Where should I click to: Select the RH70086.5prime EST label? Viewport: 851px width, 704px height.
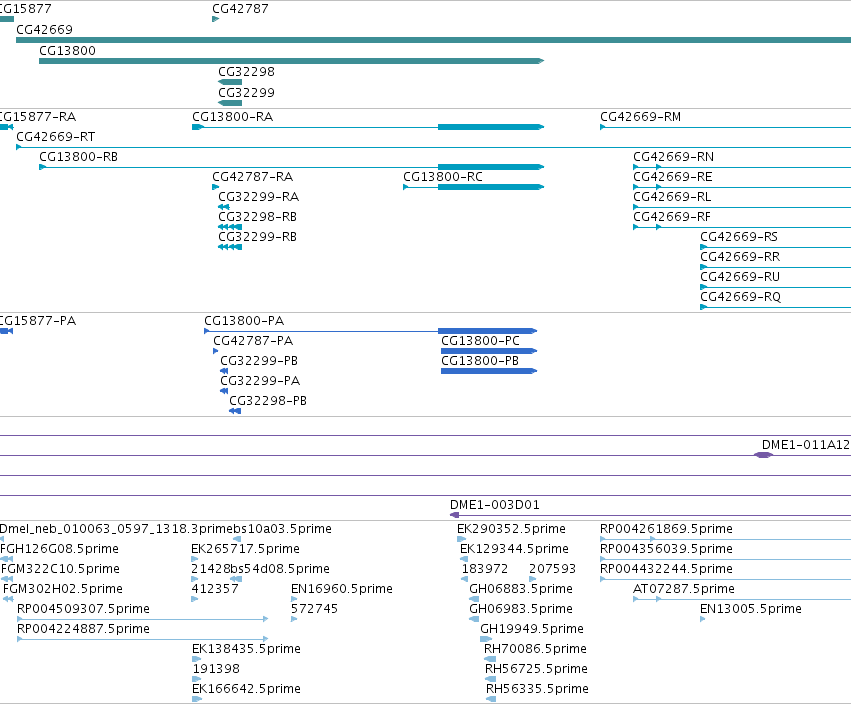click(535, 649)
